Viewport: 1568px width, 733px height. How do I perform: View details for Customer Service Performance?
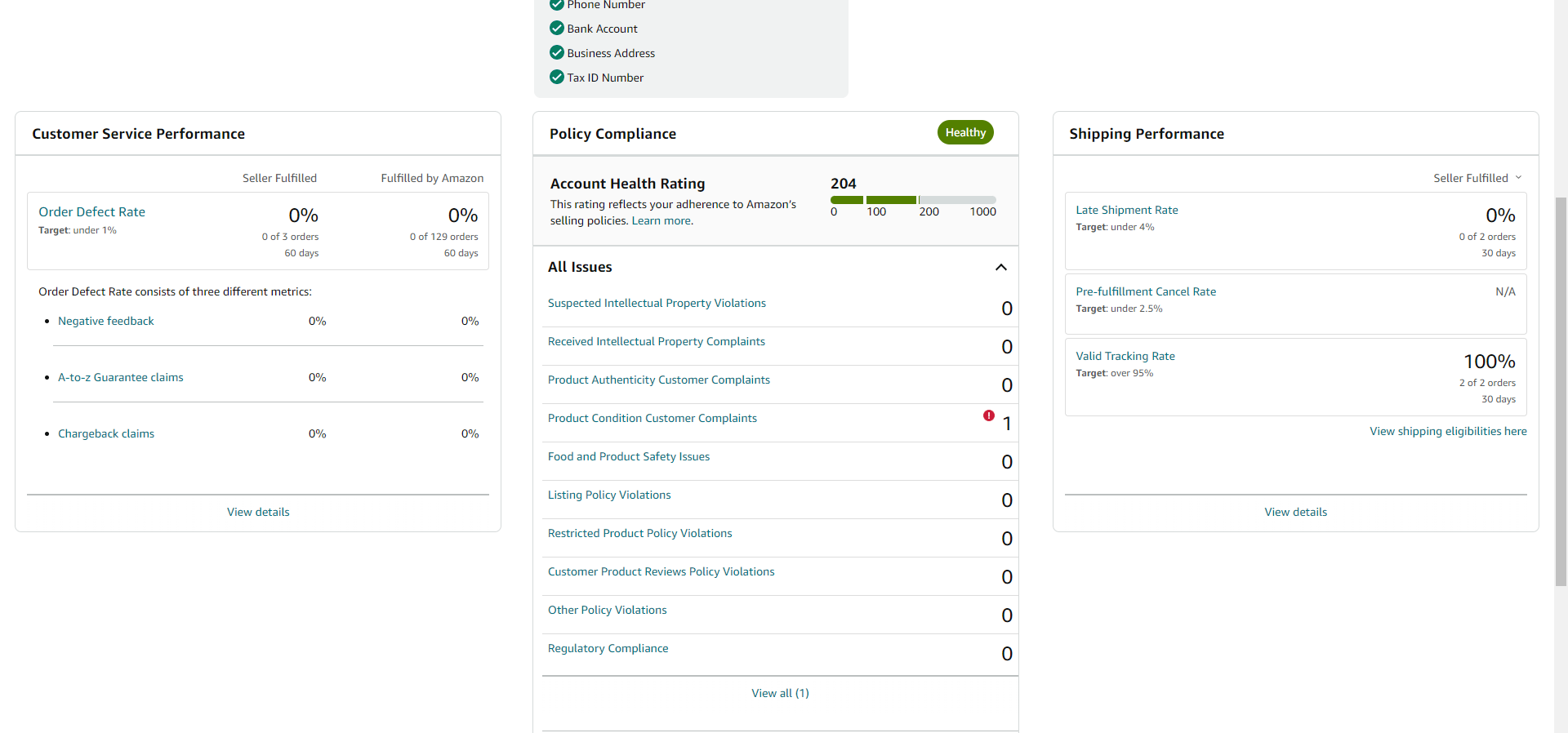point(258,512)
